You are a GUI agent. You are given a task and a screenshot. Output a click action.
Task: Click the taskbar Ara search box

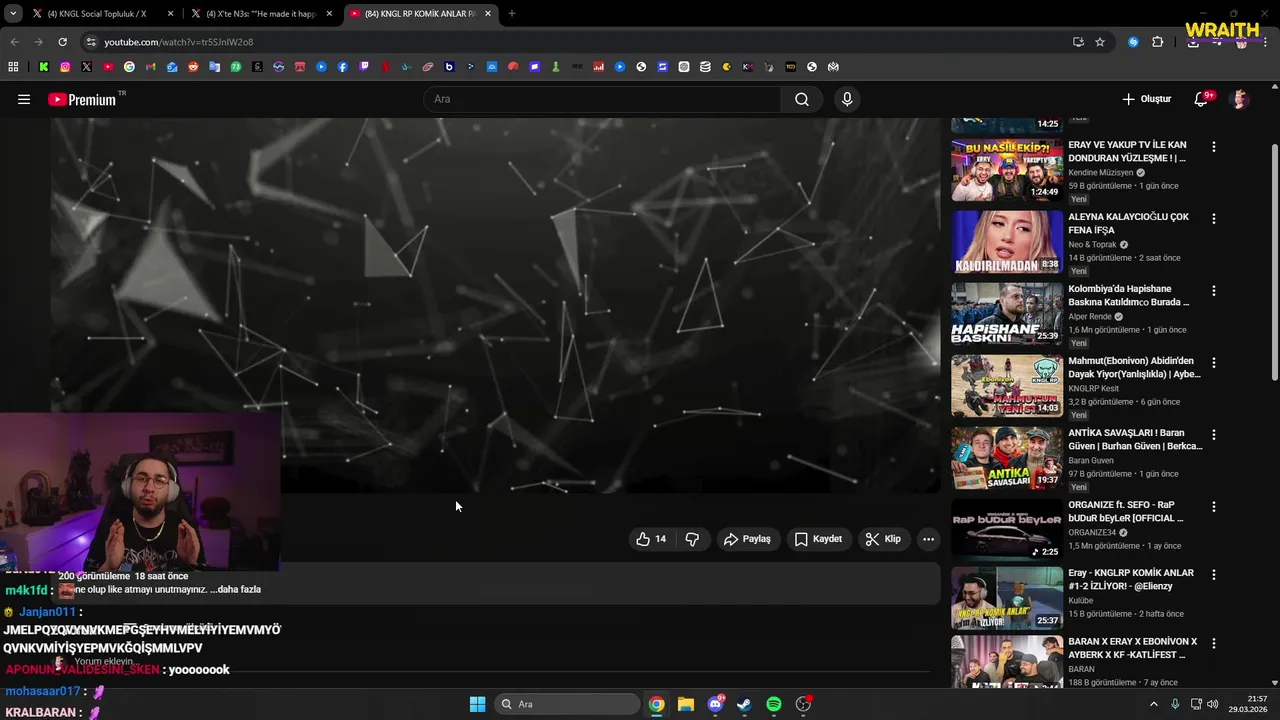tap(566, 704)
